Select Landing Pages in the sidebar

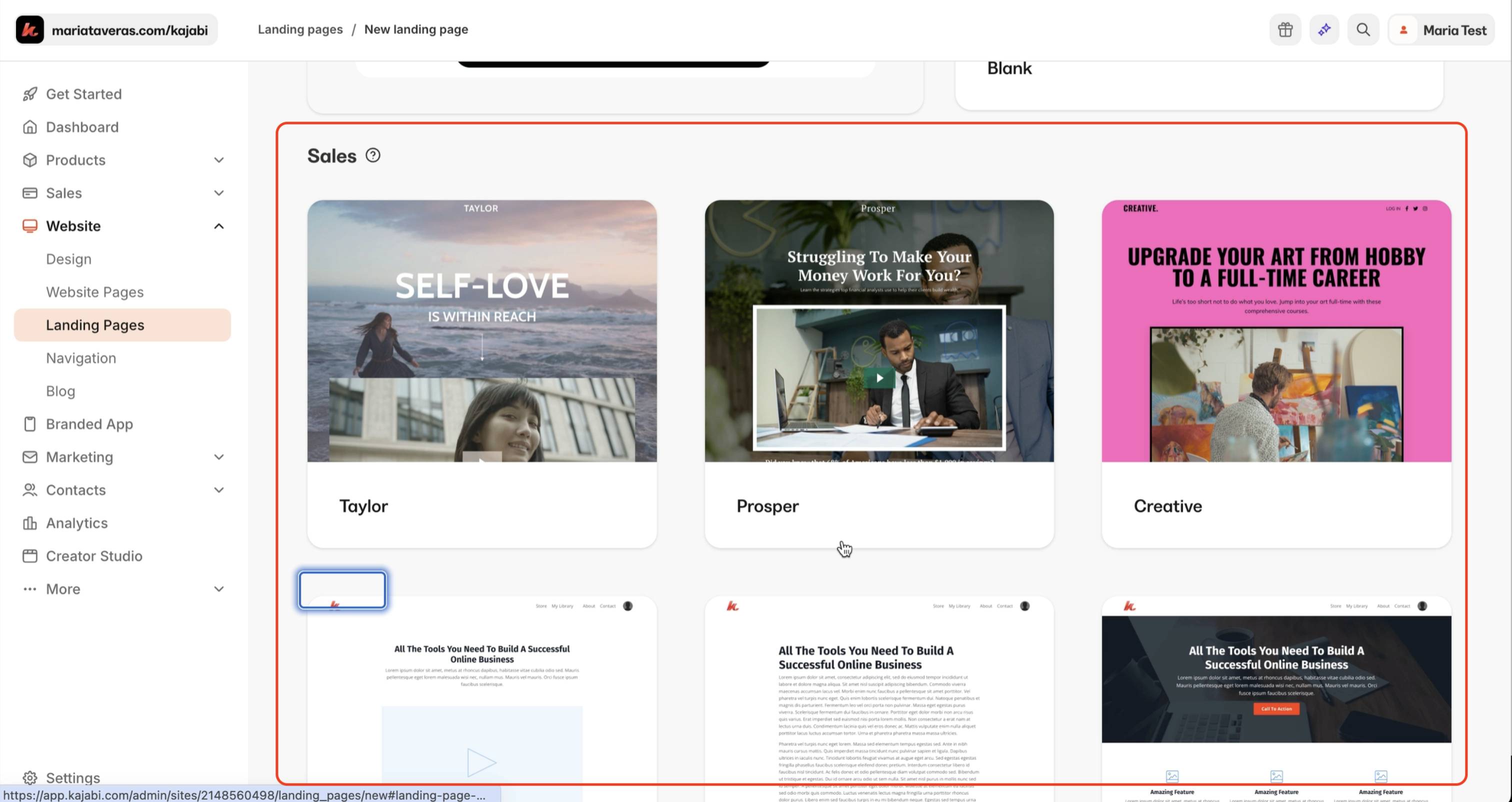[122, 324]
